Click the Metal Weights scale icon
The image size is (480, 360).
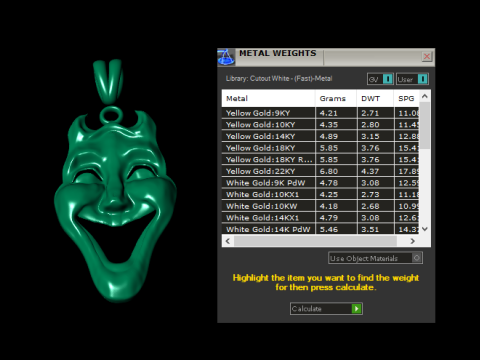[x=226, y=57]
